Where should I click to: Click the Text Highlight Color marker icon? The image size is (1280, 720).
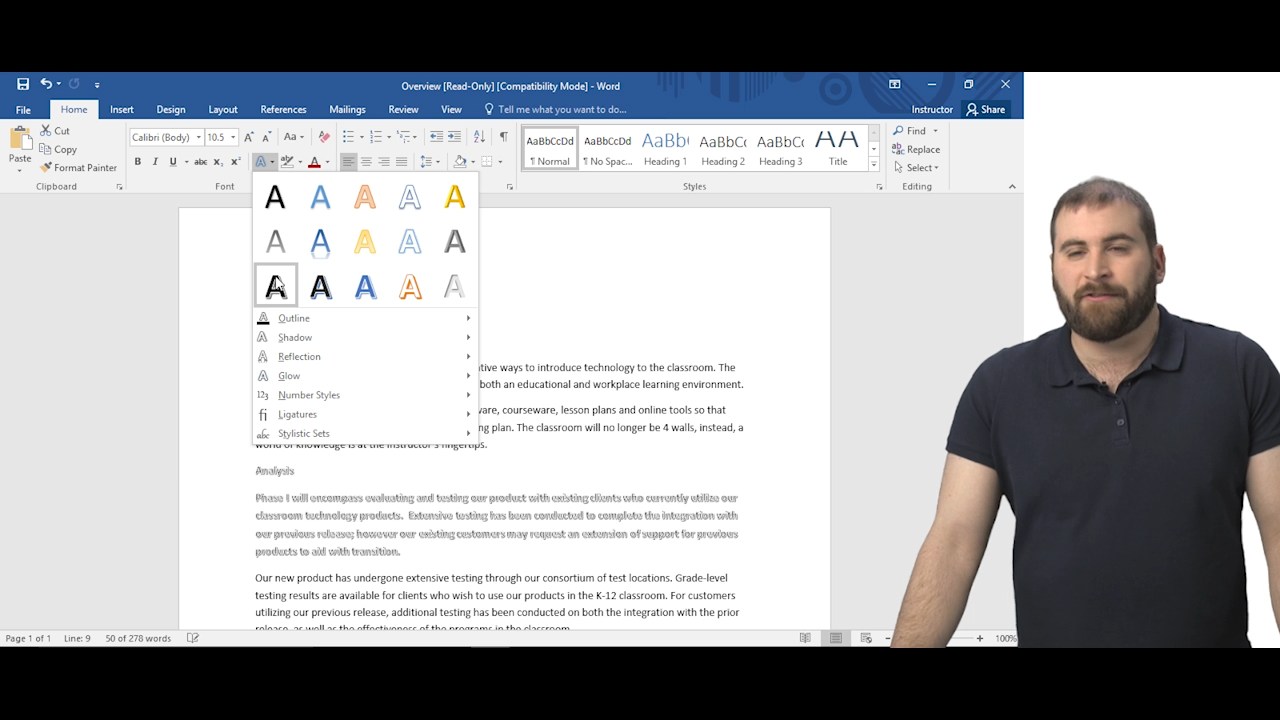(287, 162)
